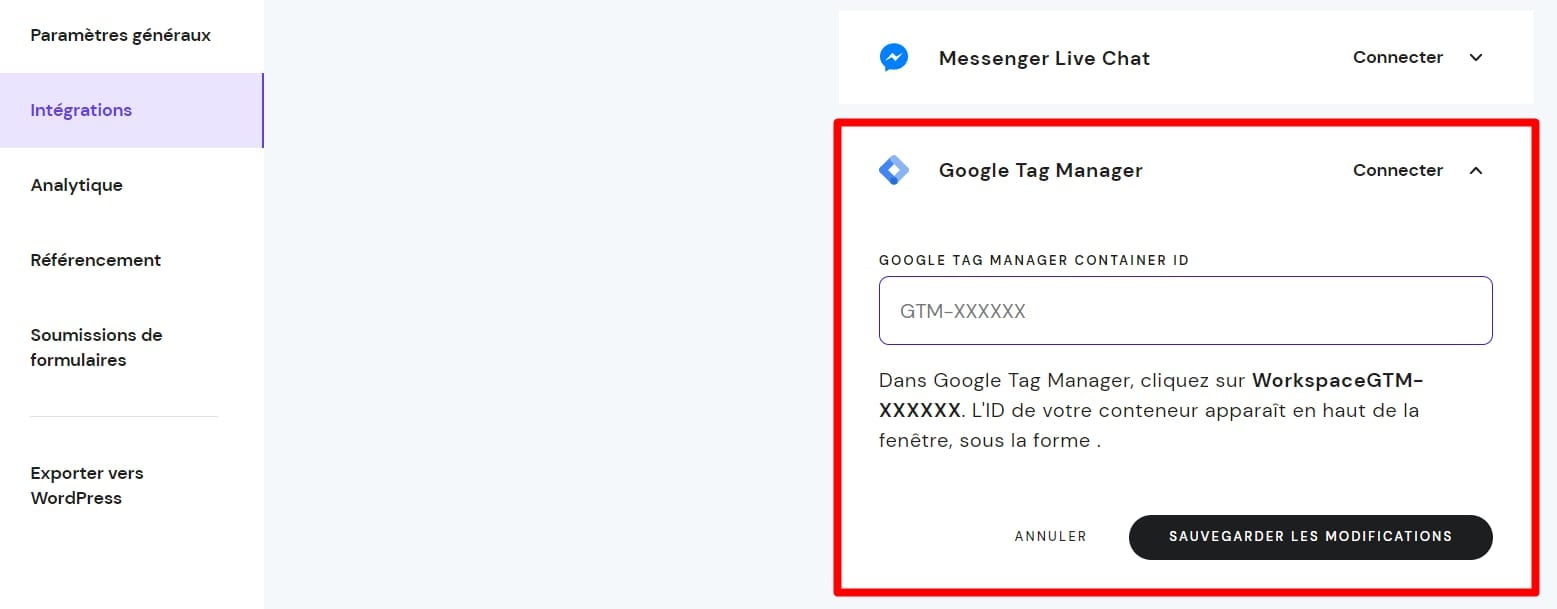
Task: Click the Google Tag Manager heading
Action: coord(1040,171)
